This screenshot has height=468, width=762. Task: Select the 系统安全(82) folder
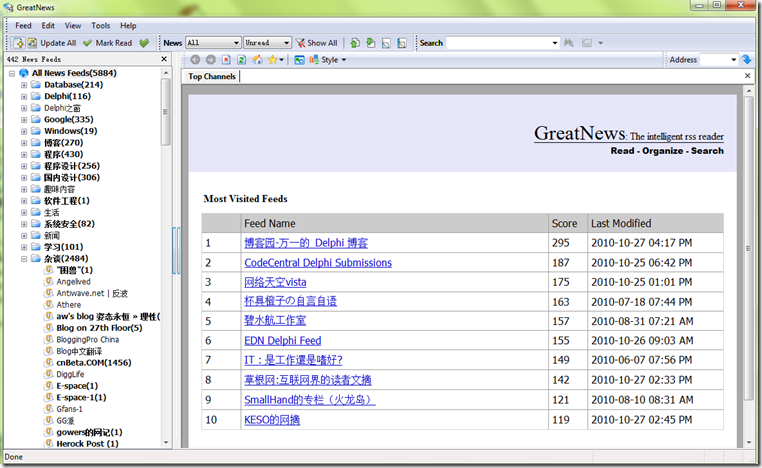pyautogui.click(x=69, y=224)
